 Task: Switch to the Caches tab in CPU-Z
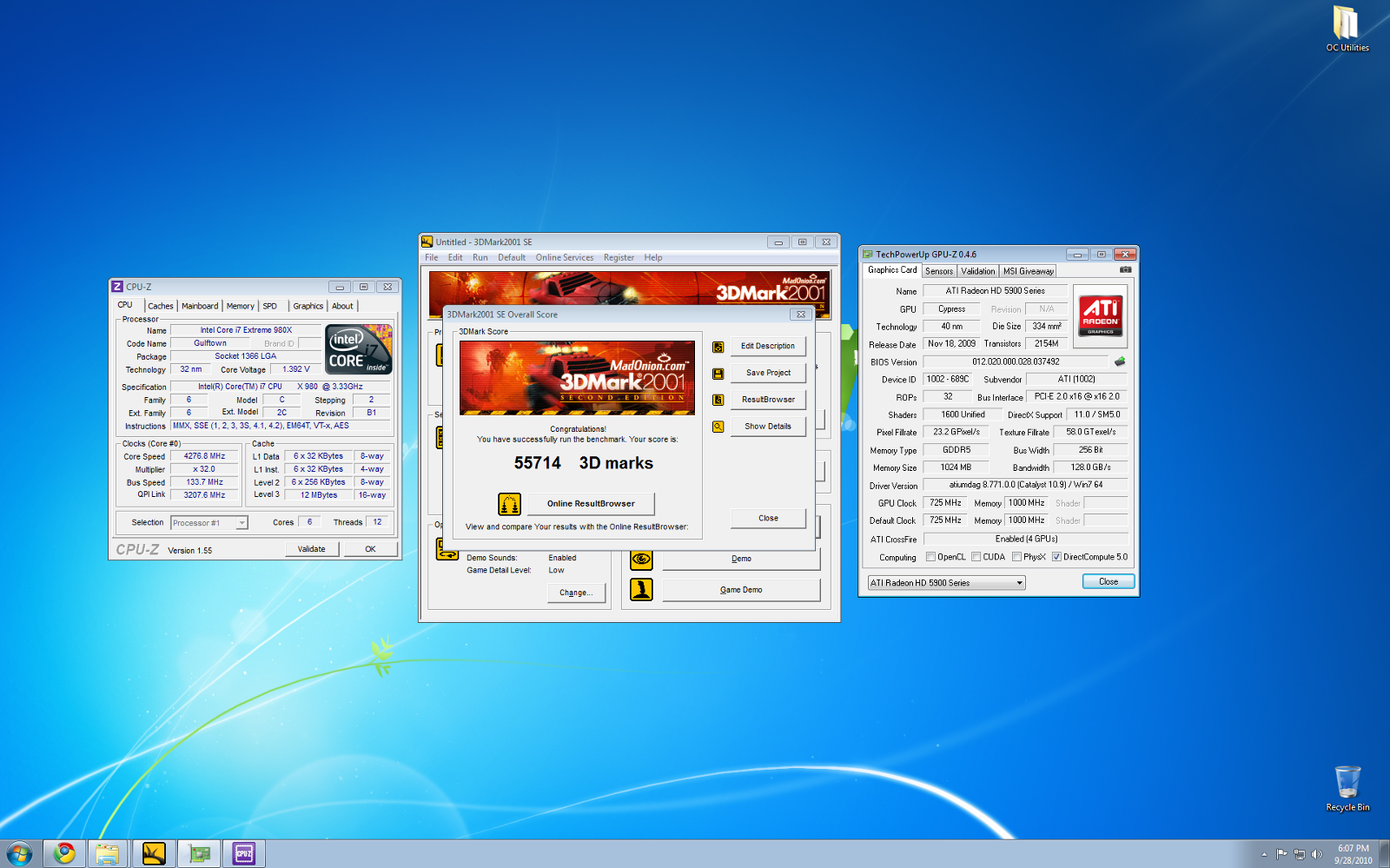161,306
